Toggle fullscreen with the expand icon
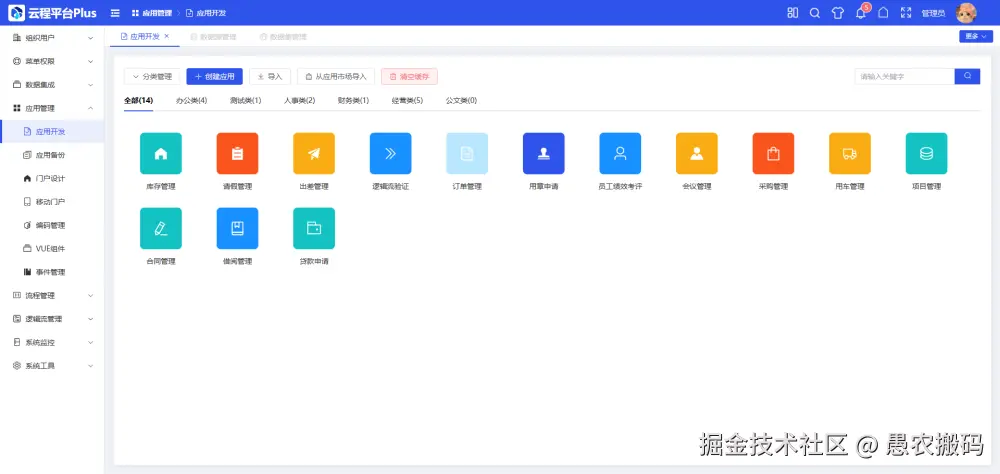The width and height of the screenshot is (1000, 474). [x=906, y=13]
